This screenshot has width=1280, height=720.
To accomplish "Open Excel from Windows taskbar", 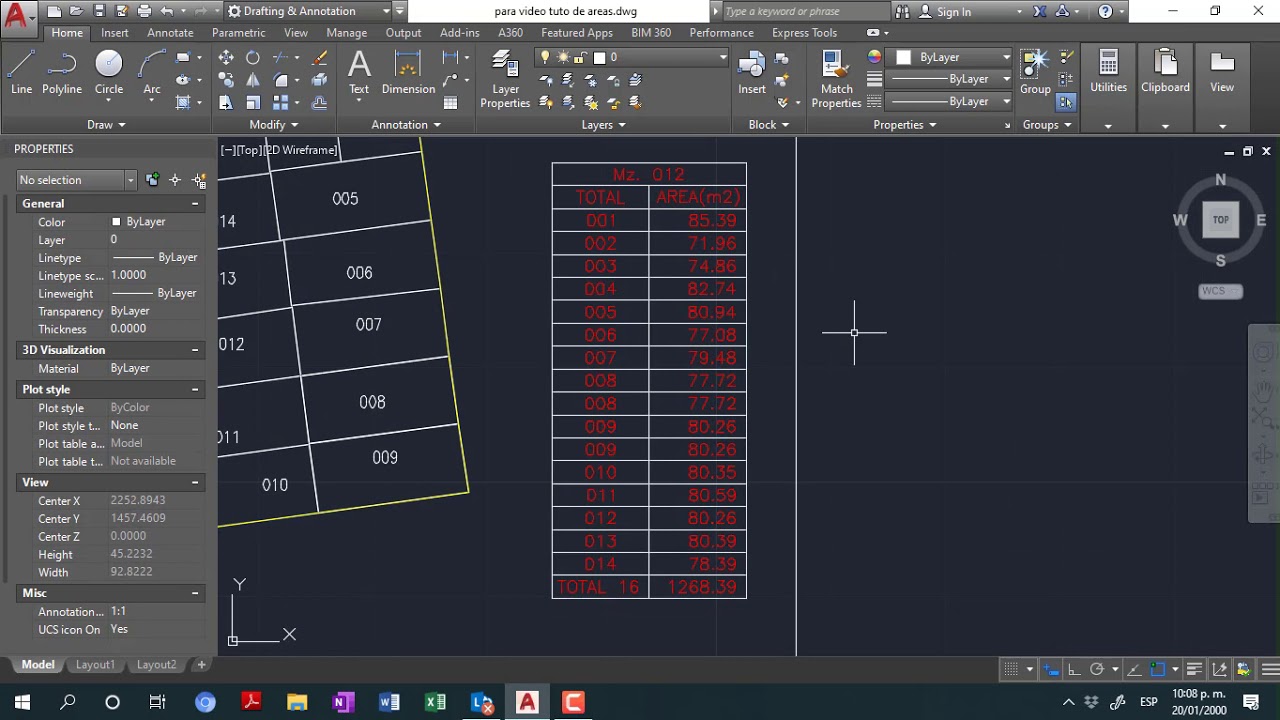I will (x=435, y=702).
